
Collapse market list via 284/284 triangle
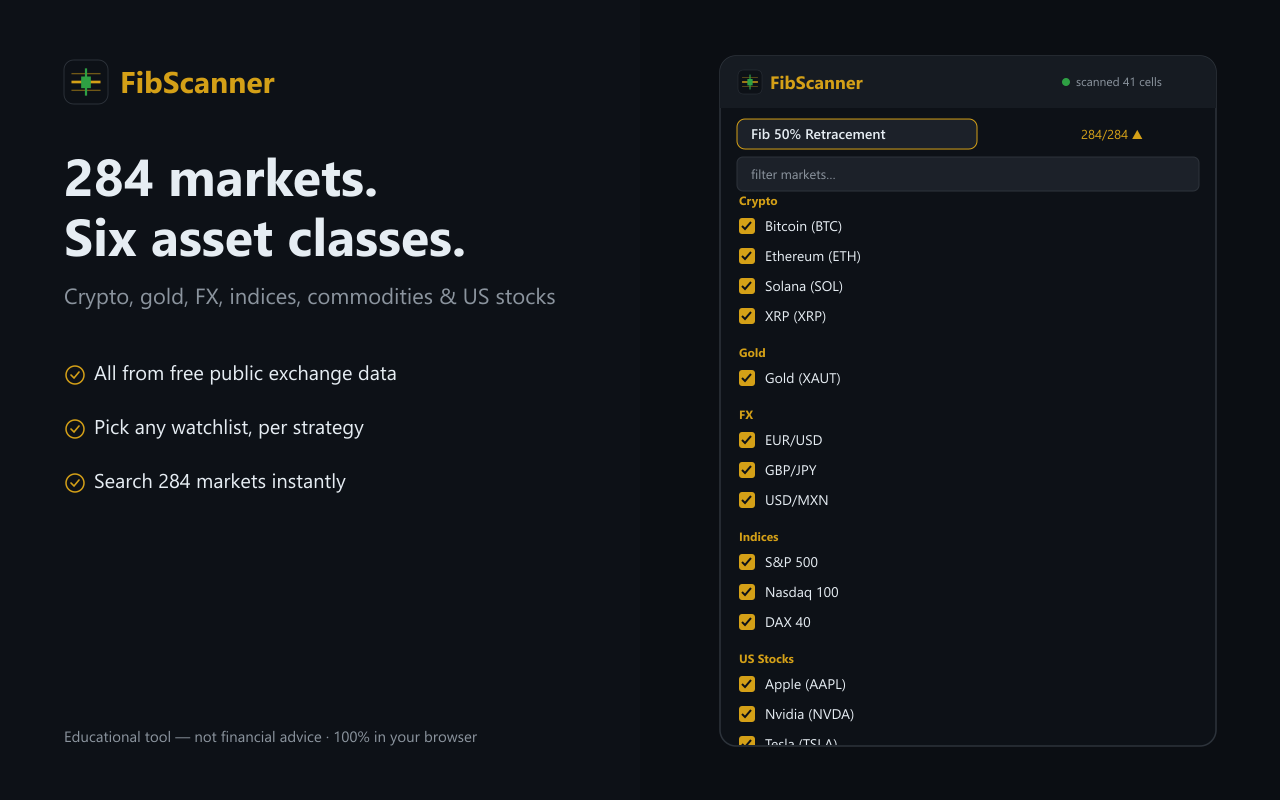tap(1137, 134)
